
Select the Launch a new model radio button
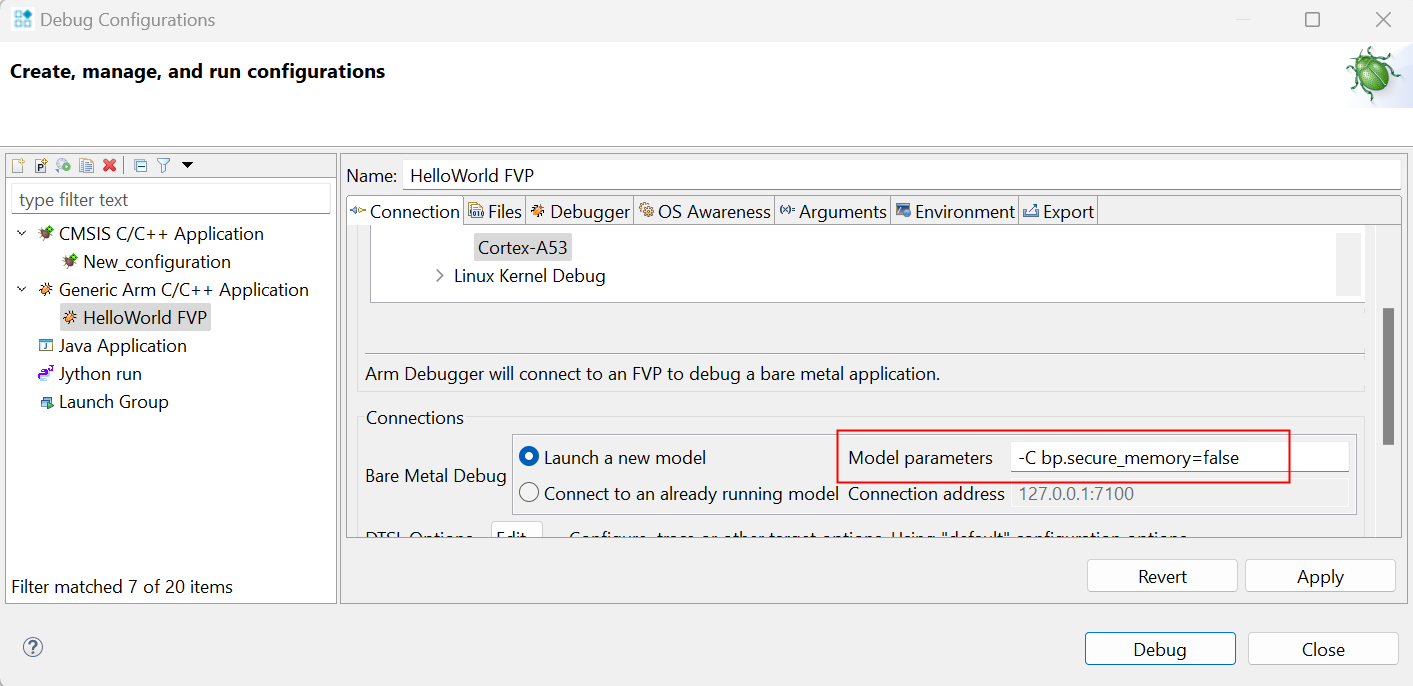pos(529,457)
